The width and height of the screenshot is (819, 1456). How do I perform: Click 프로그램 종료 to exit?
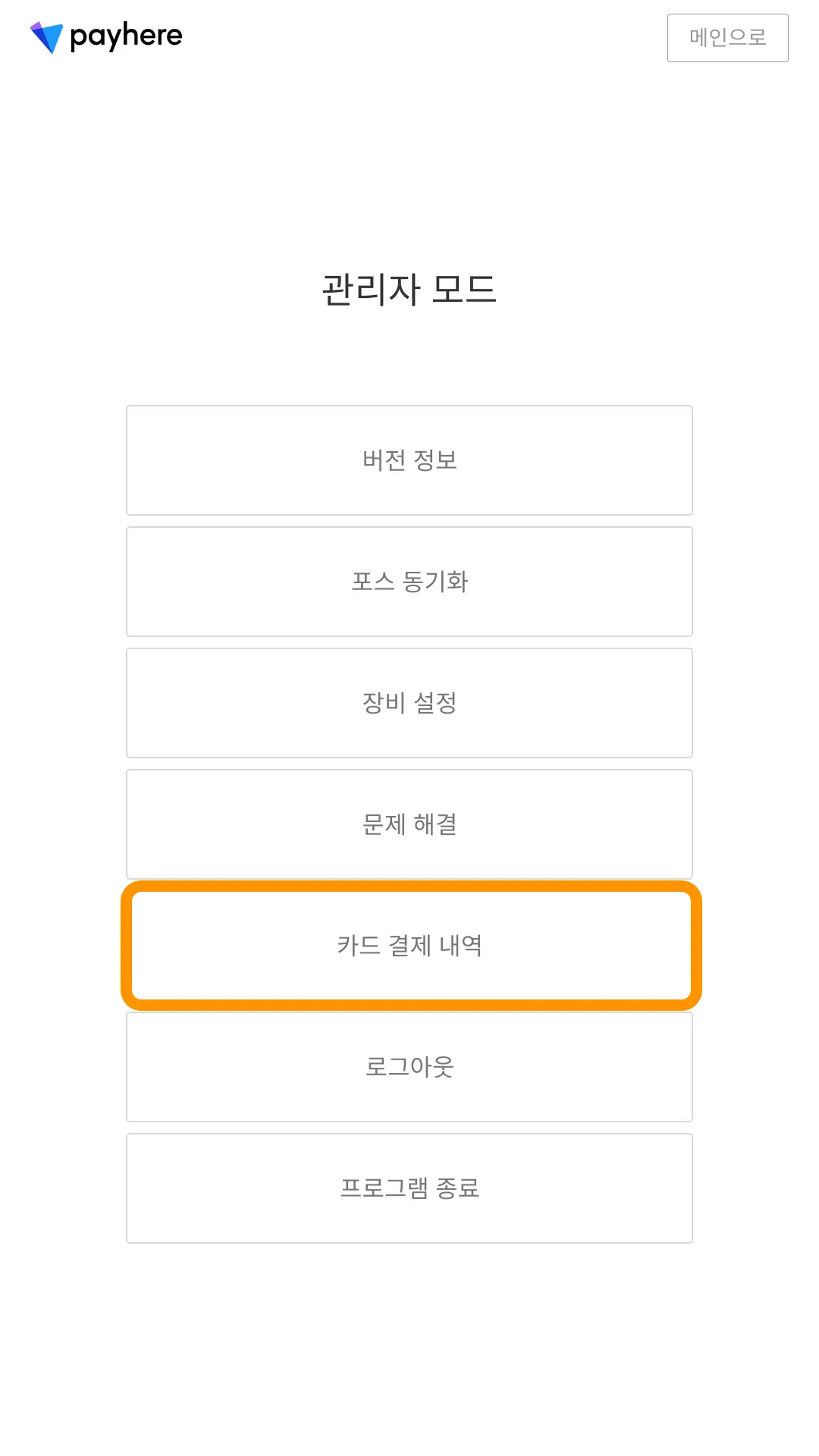tap(409, 1188)
